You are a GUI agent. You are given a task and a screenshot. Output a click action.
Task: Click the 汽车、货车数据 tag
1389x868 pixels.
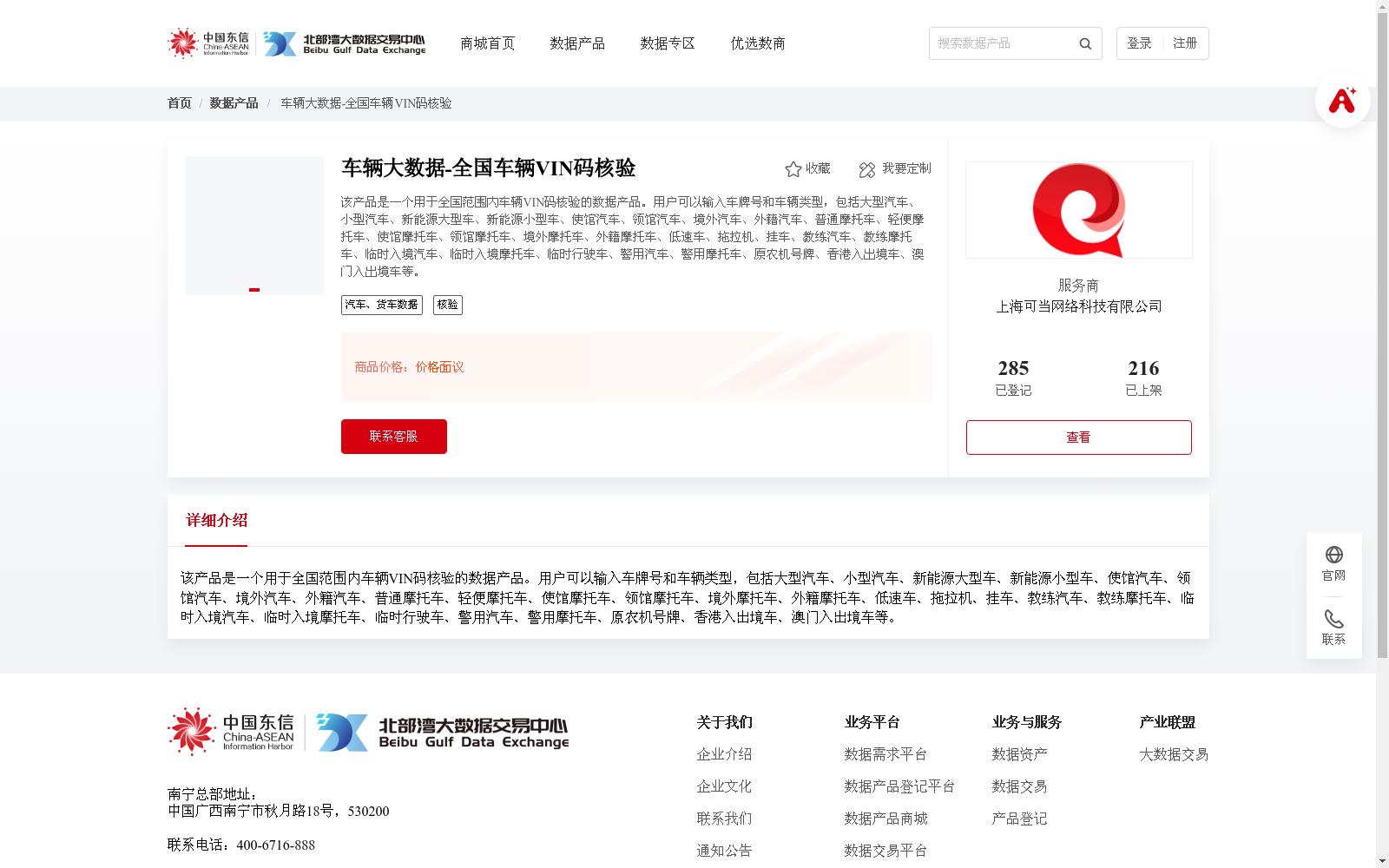(382, 305)
